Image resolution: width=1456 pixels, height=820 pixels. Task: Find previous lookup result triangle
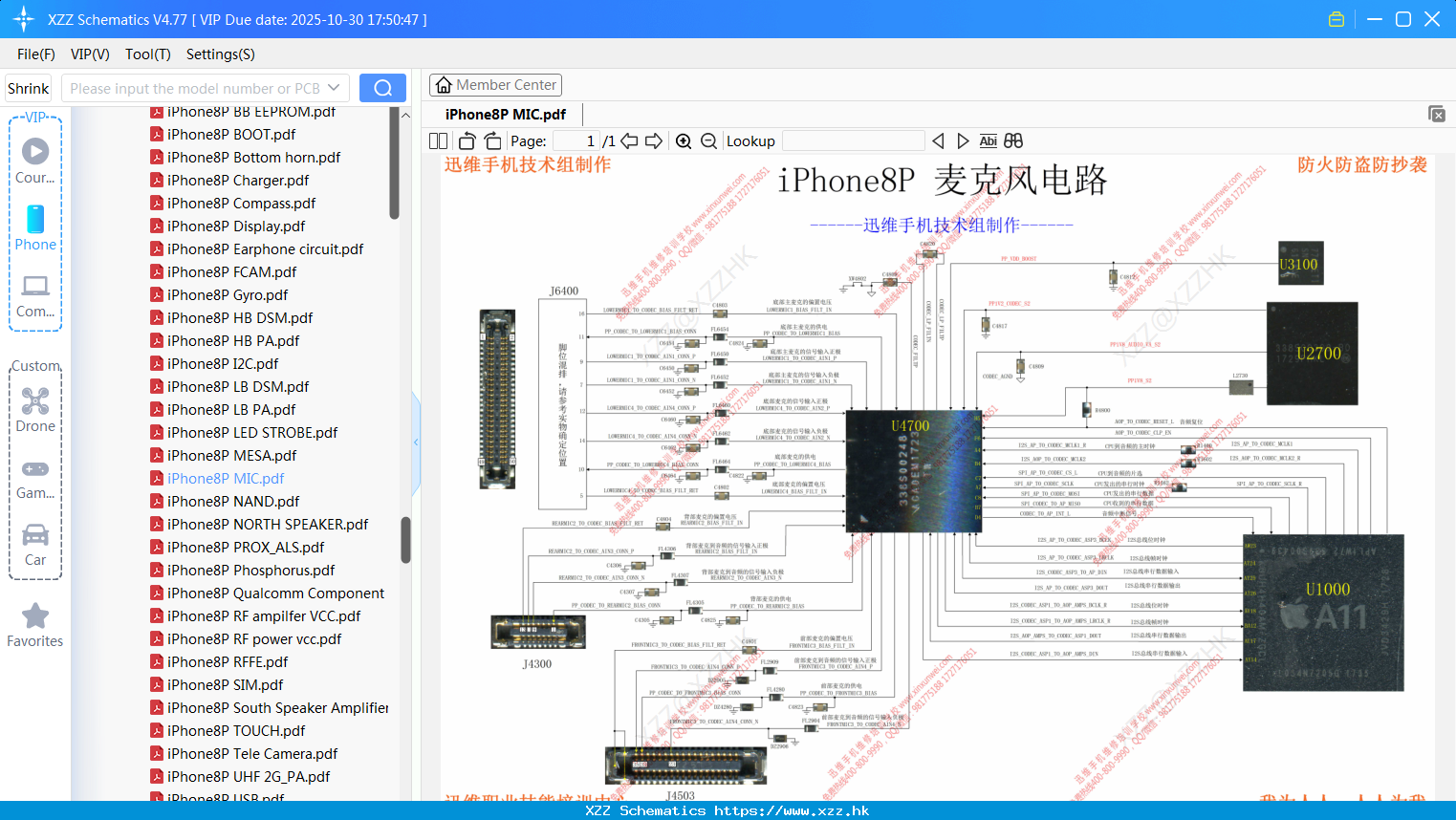(x=938, y=140)
